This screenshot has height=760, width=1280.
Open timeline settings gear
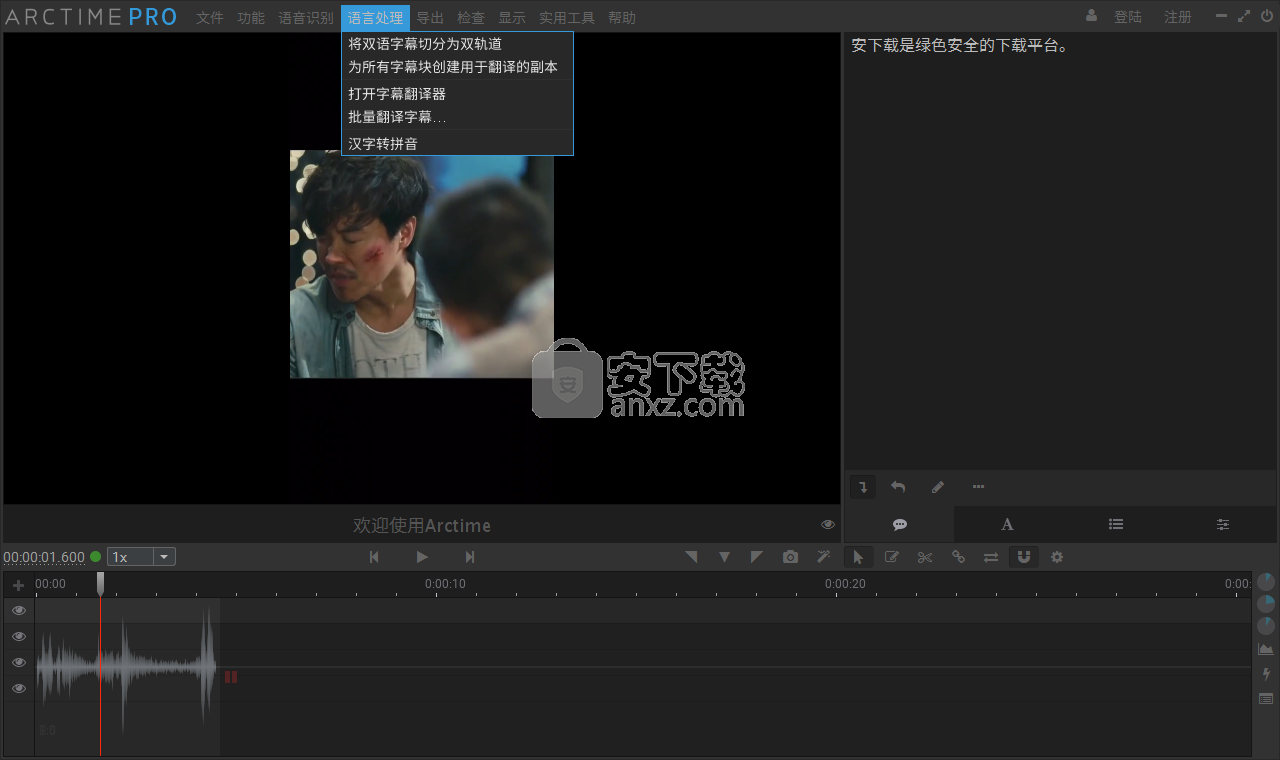pyautogui.click(x=1057, y=557)
